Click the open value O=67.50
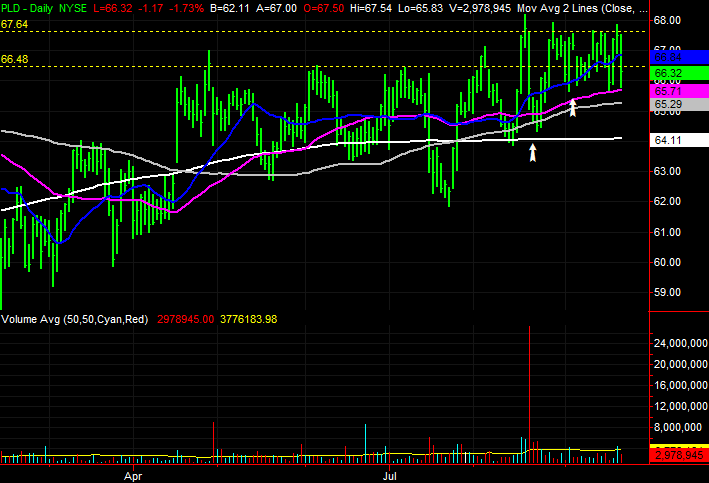The height and width of the screenshot is (483, 709). 324,8
